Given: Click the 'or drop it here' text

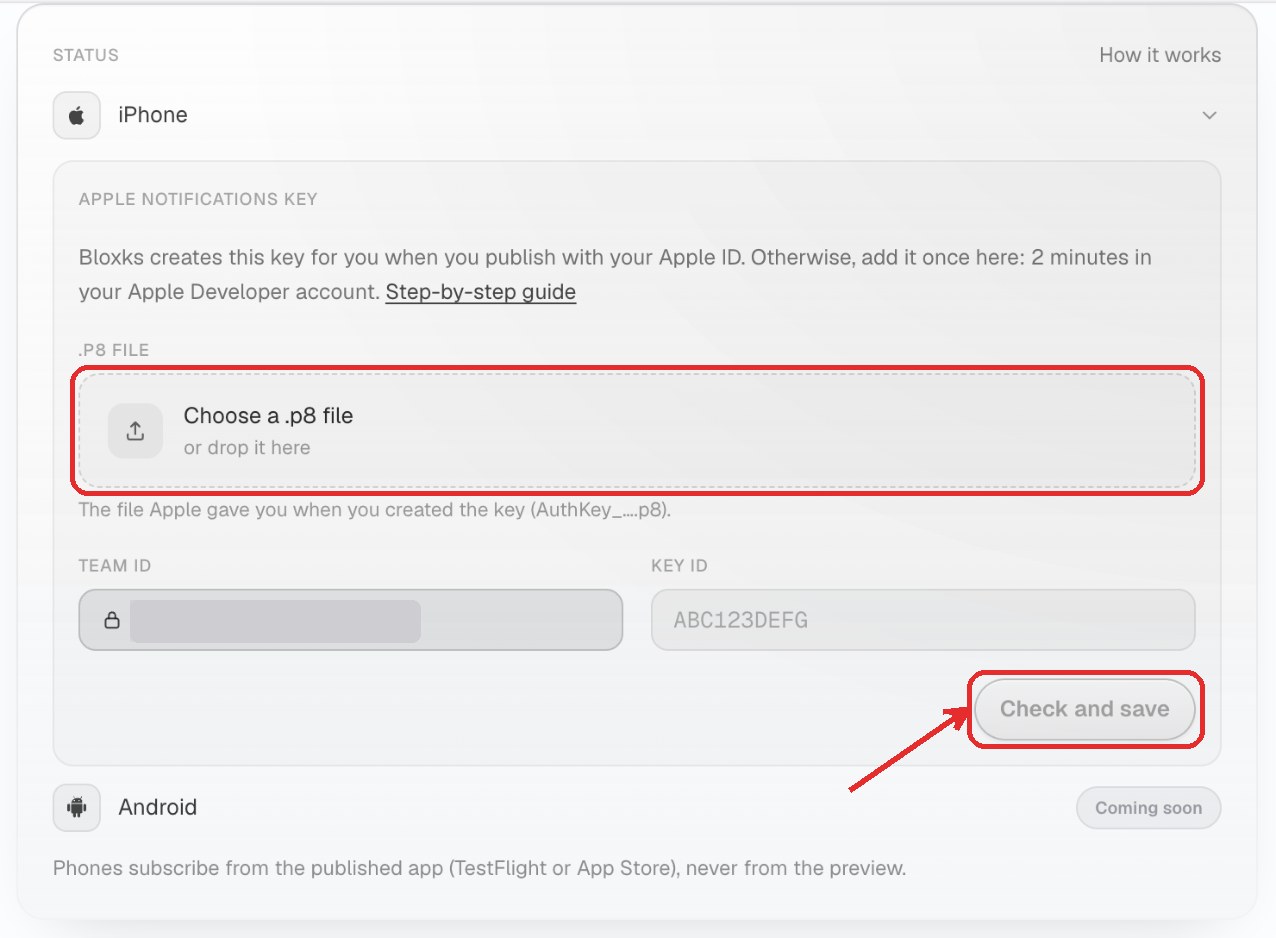Looking at the screenshot, I should (247, 448).
